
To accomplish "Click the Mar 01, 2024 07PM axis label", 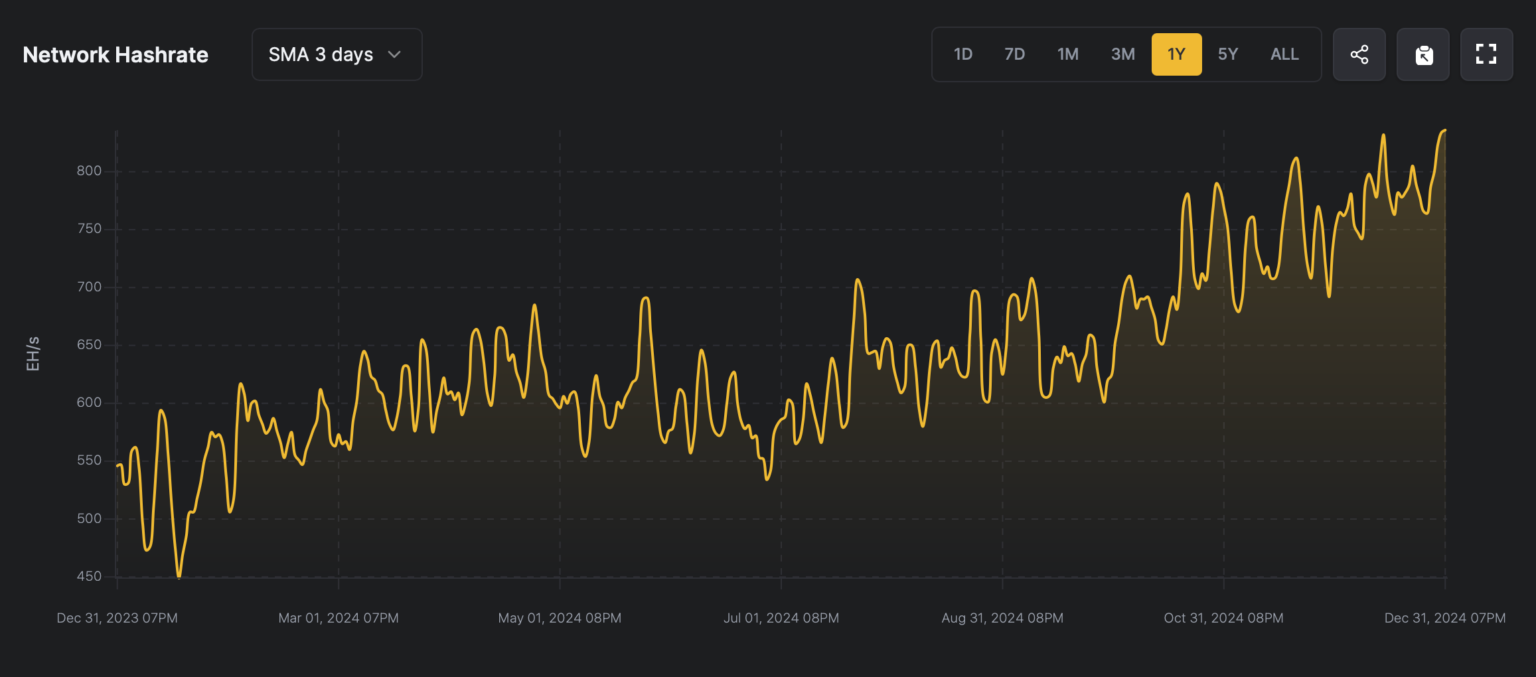I will [338, 618].
